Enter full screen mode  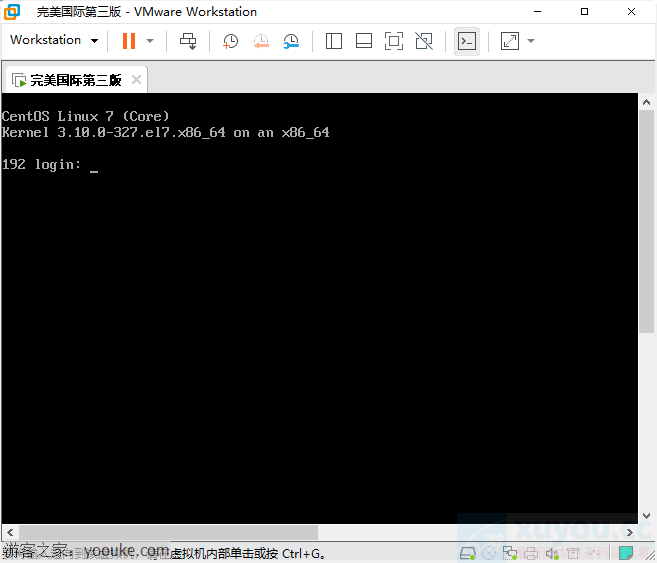pos(394,41)
